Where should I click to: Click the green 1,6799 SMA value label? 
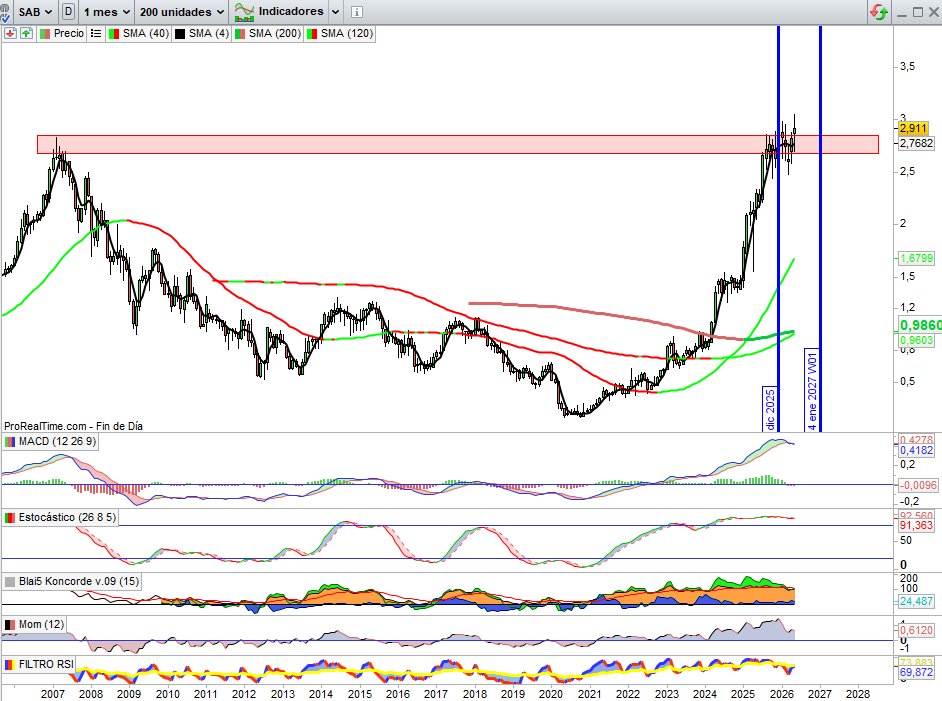pos(916,258)
